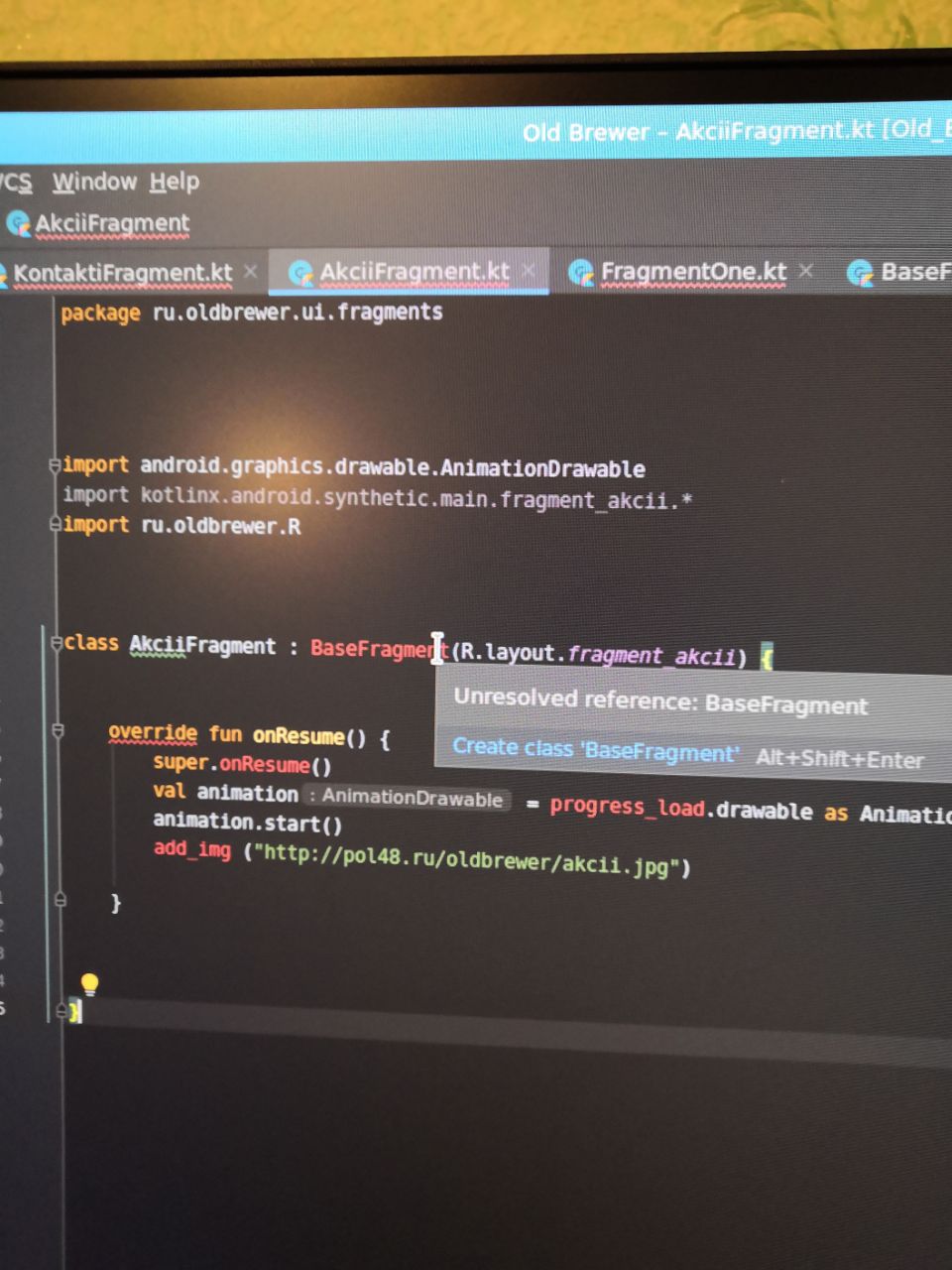Open the Window menu
Viewport: 952px width, 1270px height.
tap(94, 182)
